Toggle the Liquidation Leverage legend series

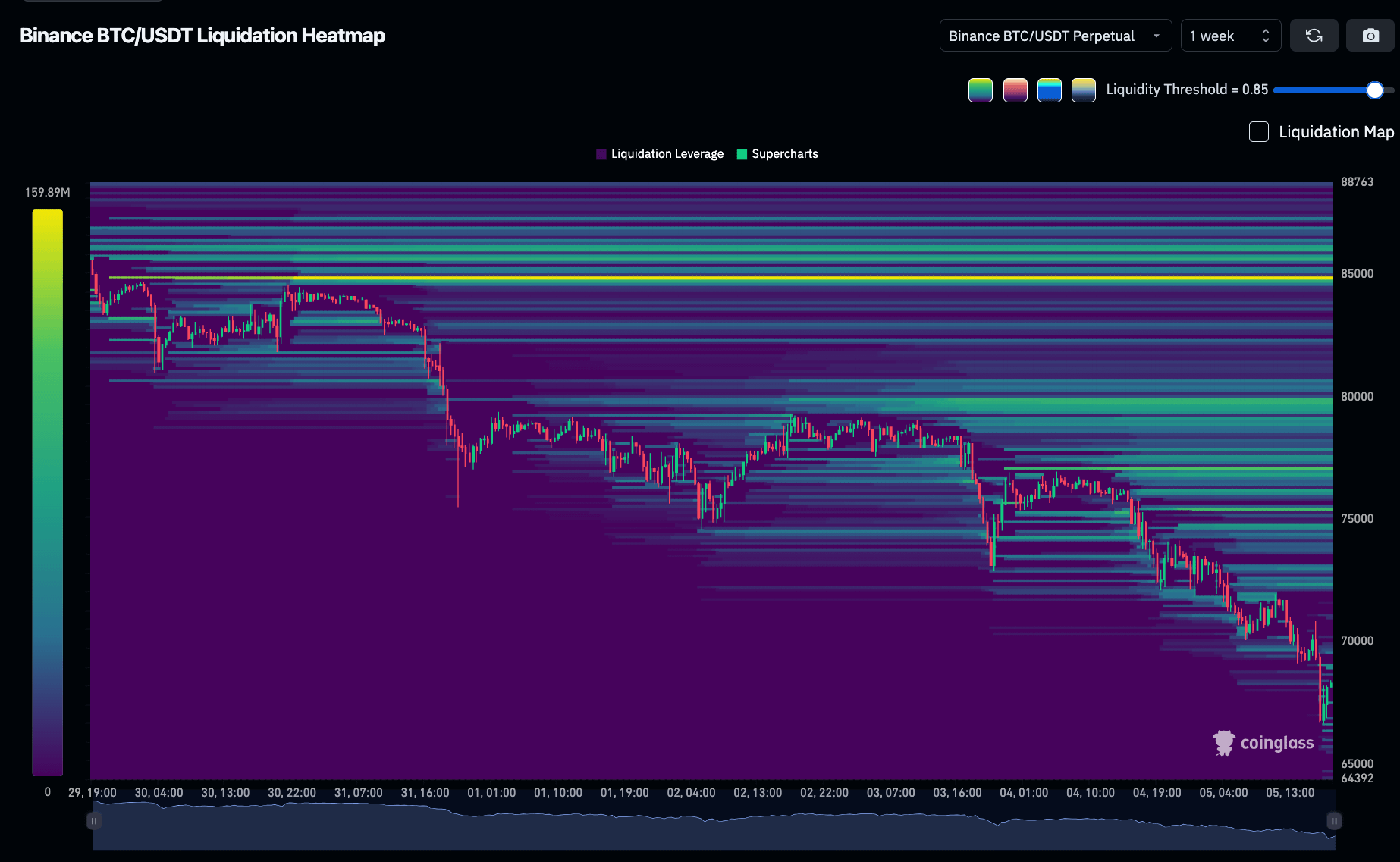tap(660, 154)
